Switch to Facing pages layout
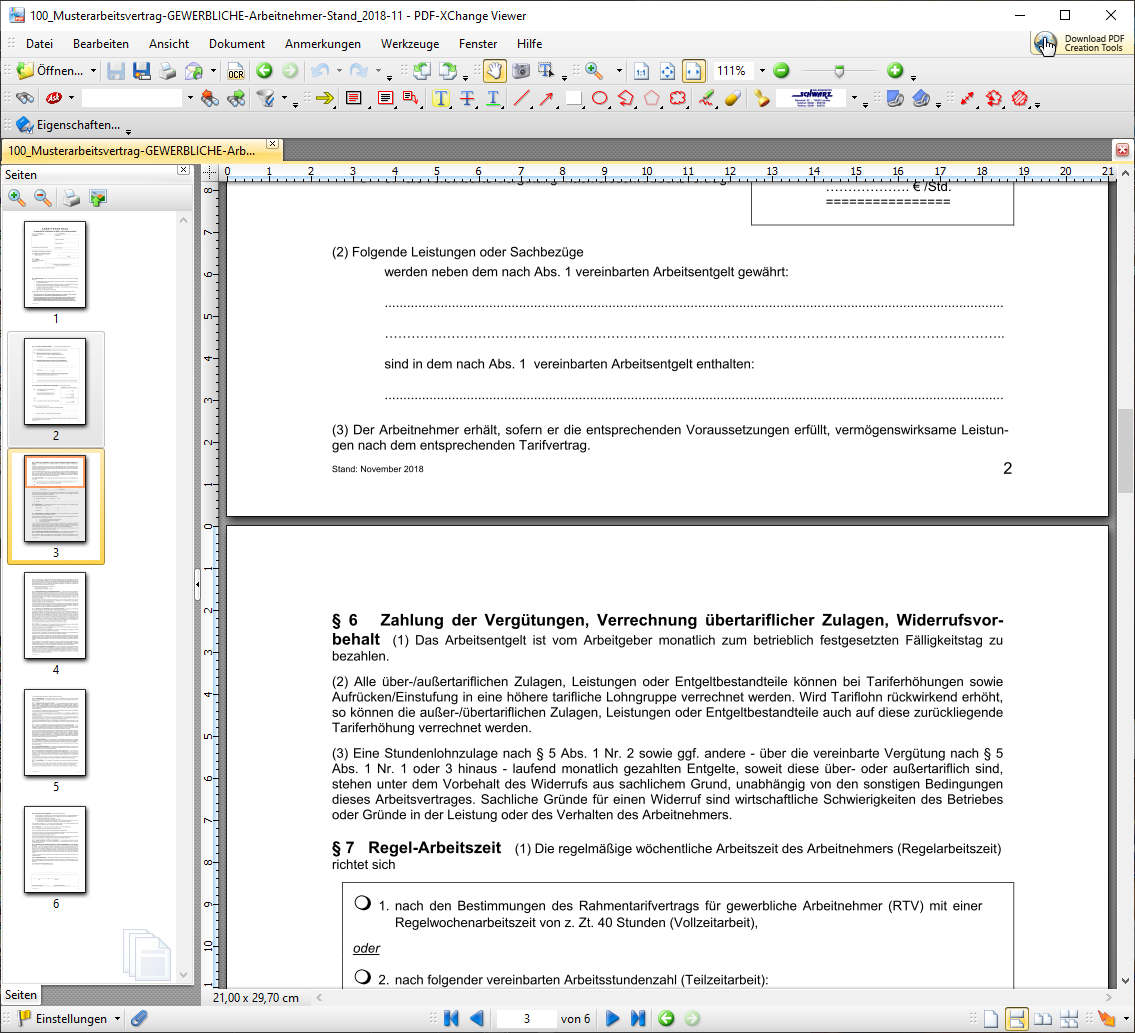This screenshot has height=1033, width=1135. [x=1043, y=1019]
